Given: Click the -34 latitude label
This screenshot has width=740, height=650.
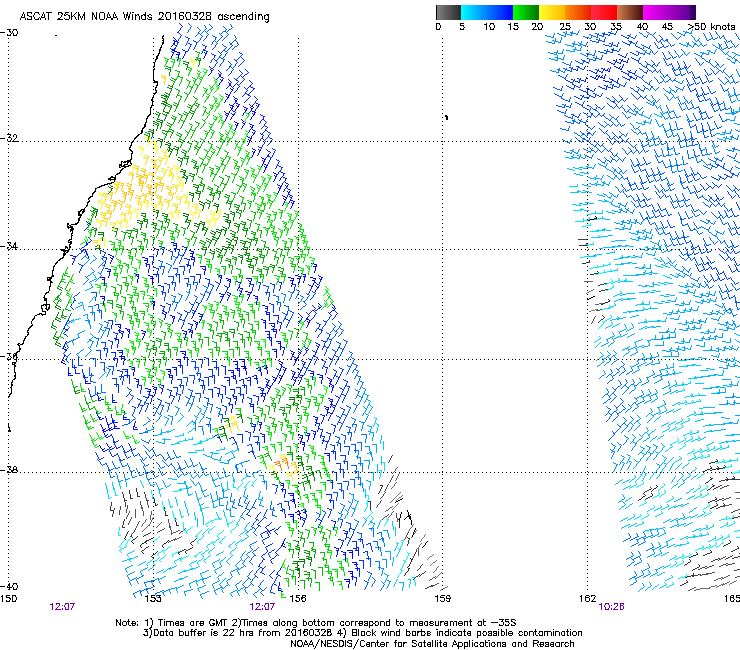Looking at the screenshot, I should coord(9,246).
